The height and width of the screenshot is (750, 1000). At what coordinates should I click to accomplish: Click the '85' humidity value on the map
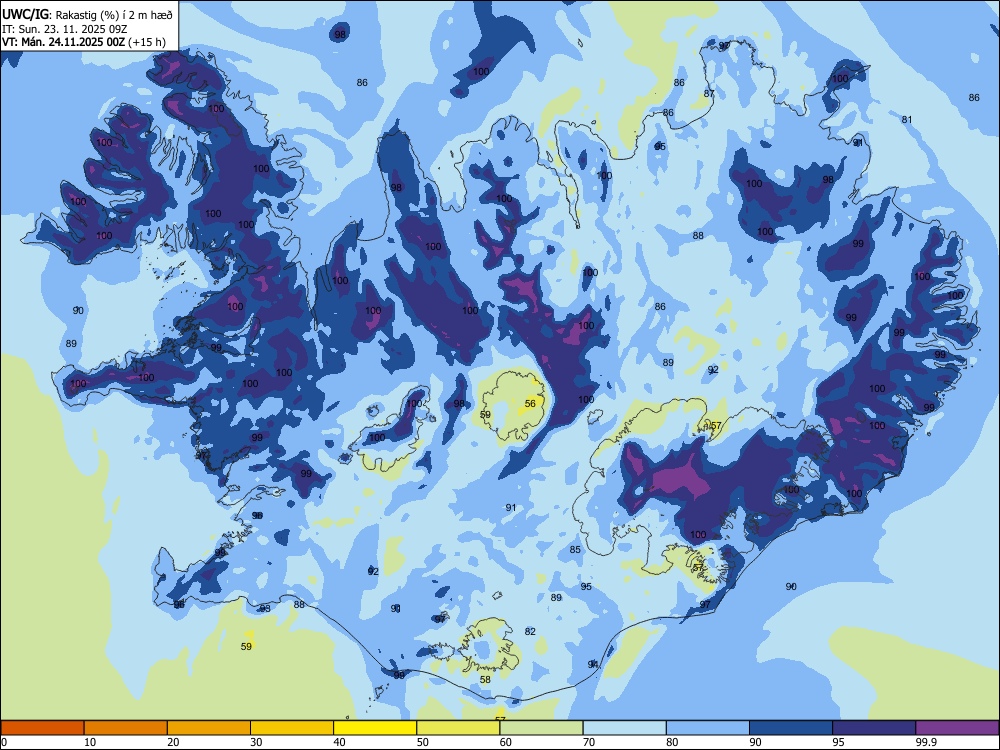tap(575, 550)
